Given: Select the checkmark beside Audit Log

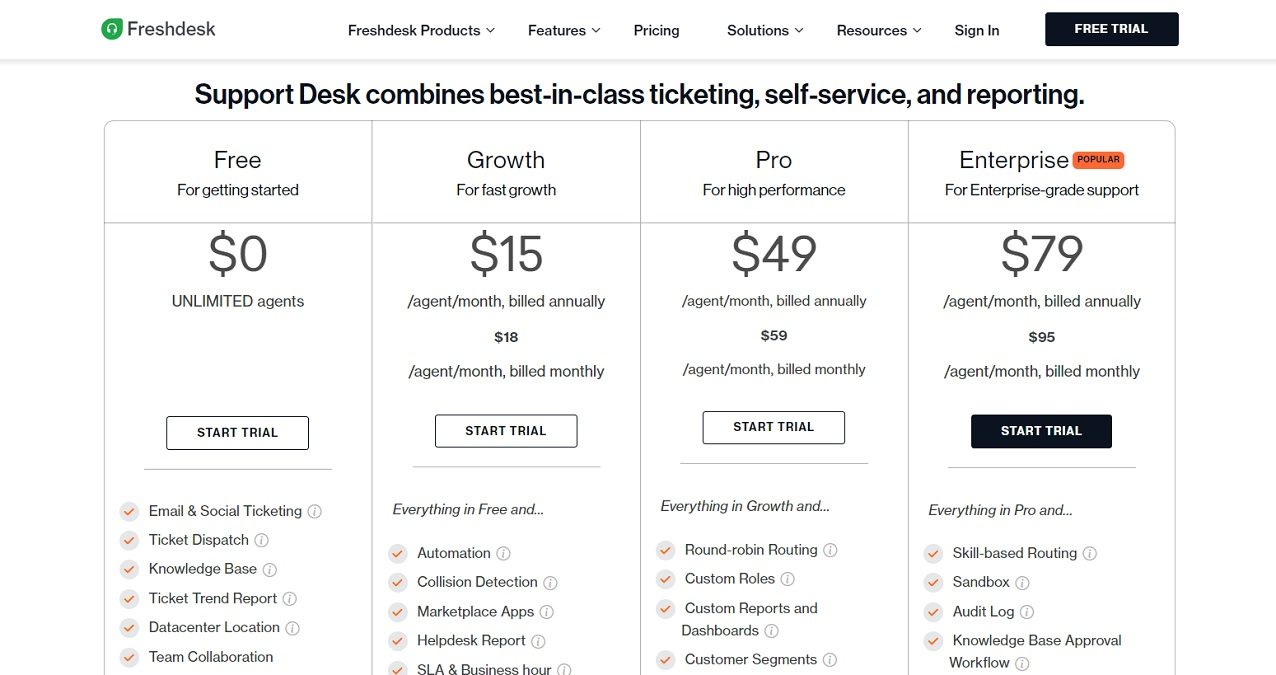Looking at the screenshot, I should coord(933,611).
